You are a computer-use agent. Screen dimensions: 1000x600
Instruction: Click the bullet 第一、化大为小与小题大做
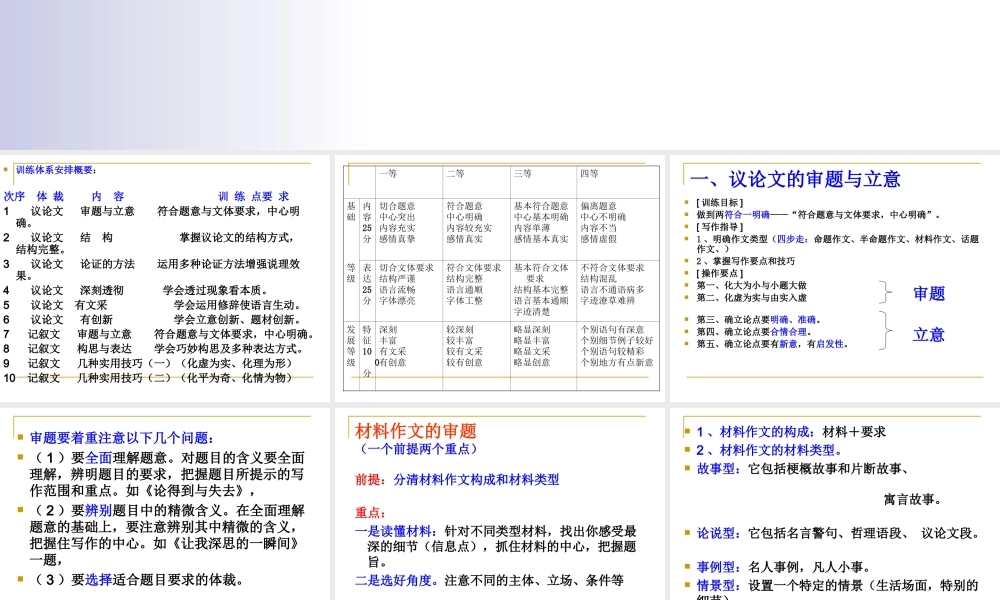(752, 286)
